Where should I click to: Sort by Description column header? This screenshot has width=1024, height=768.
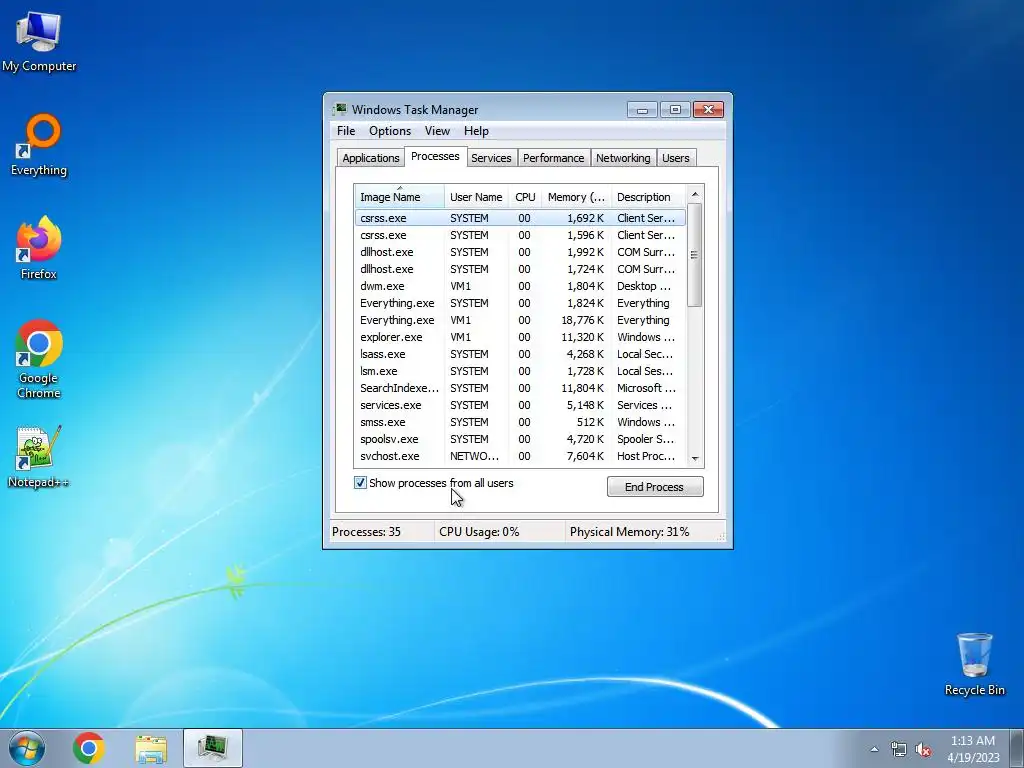[648, 197]
